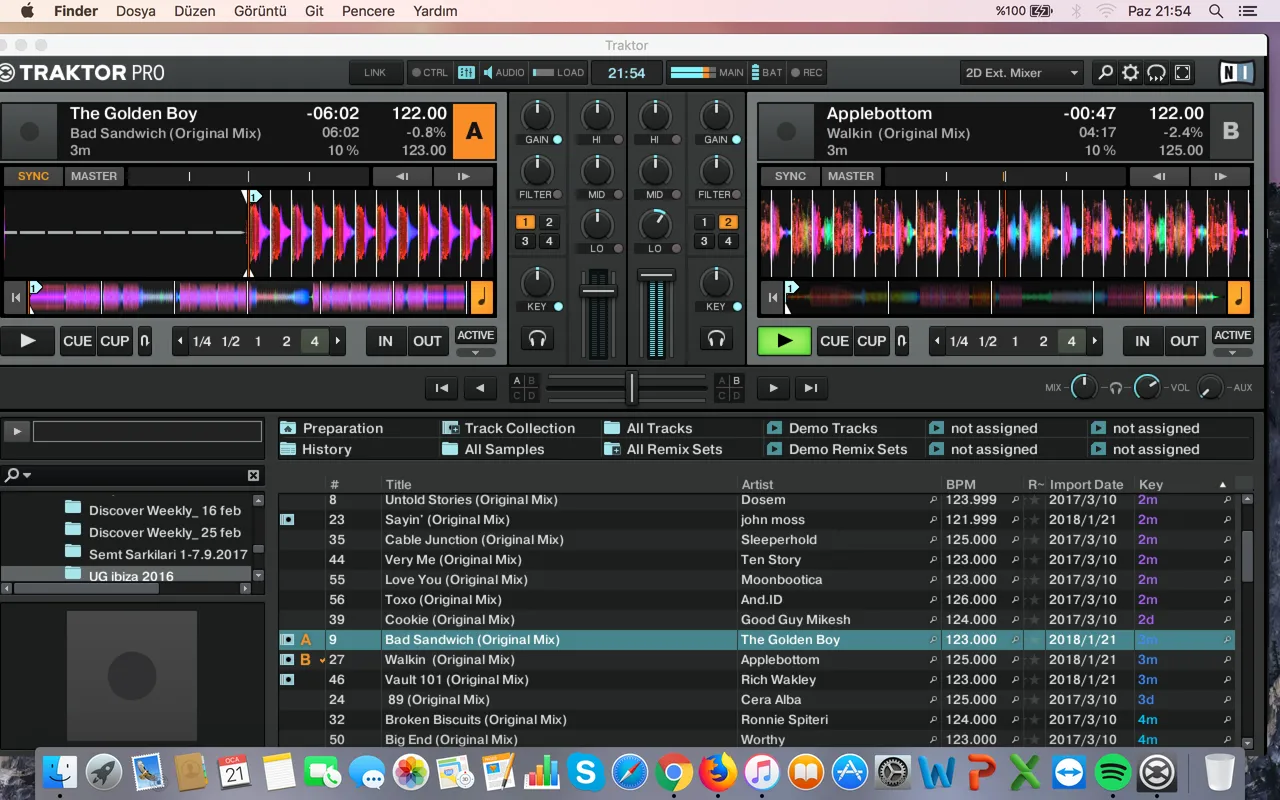Click Deck A channel volume fader
This screenshot has width=1280, height=800.
pos(598,290)
